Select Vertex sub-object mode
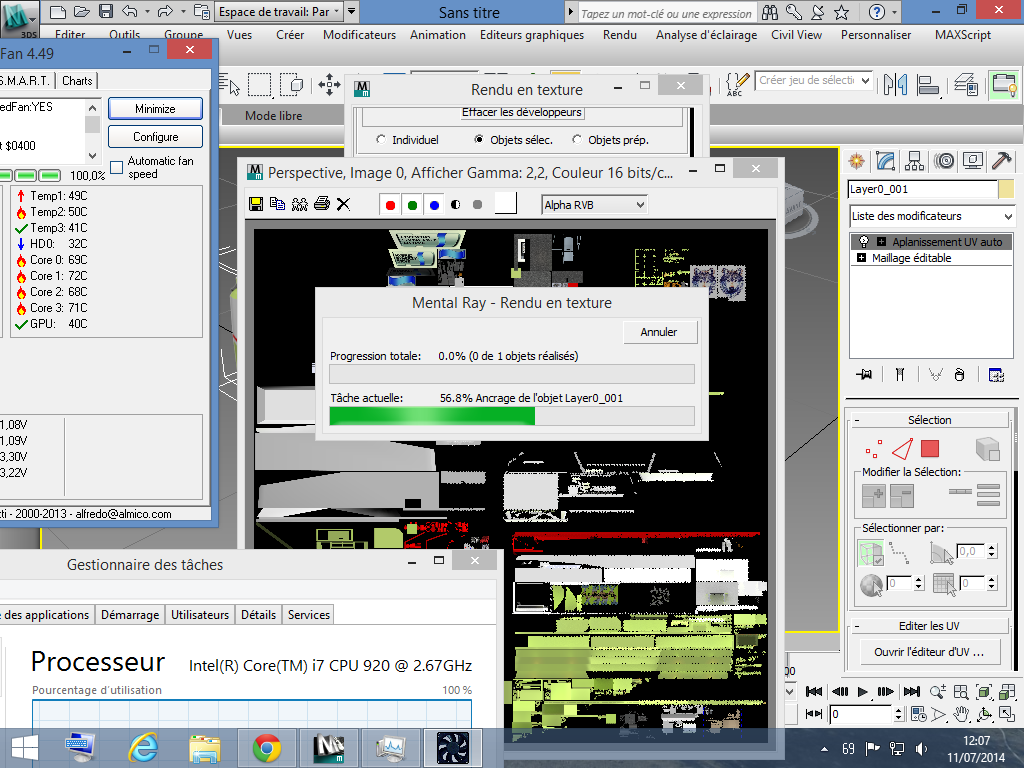The height and width of the screenshot is (768, 1024). coord(873,449)
